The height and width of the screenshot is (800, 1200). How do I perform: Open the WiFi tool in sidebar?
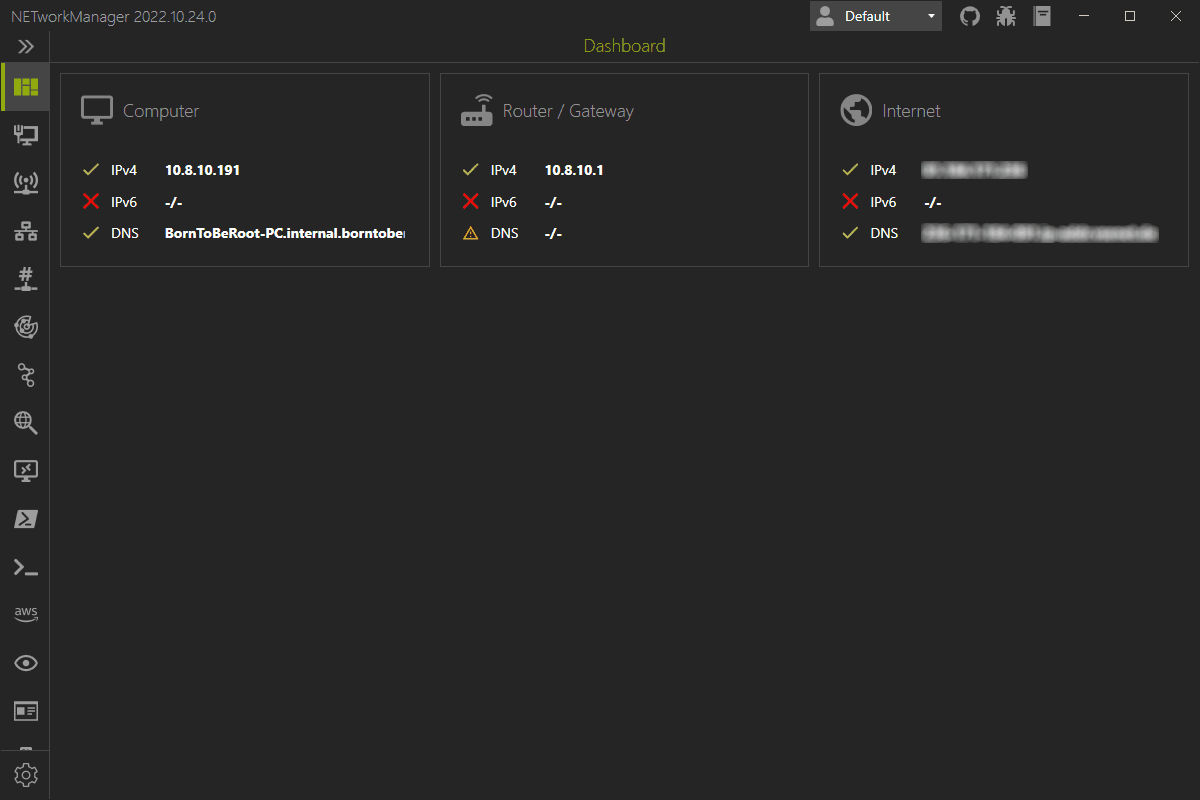coord(26,183)
